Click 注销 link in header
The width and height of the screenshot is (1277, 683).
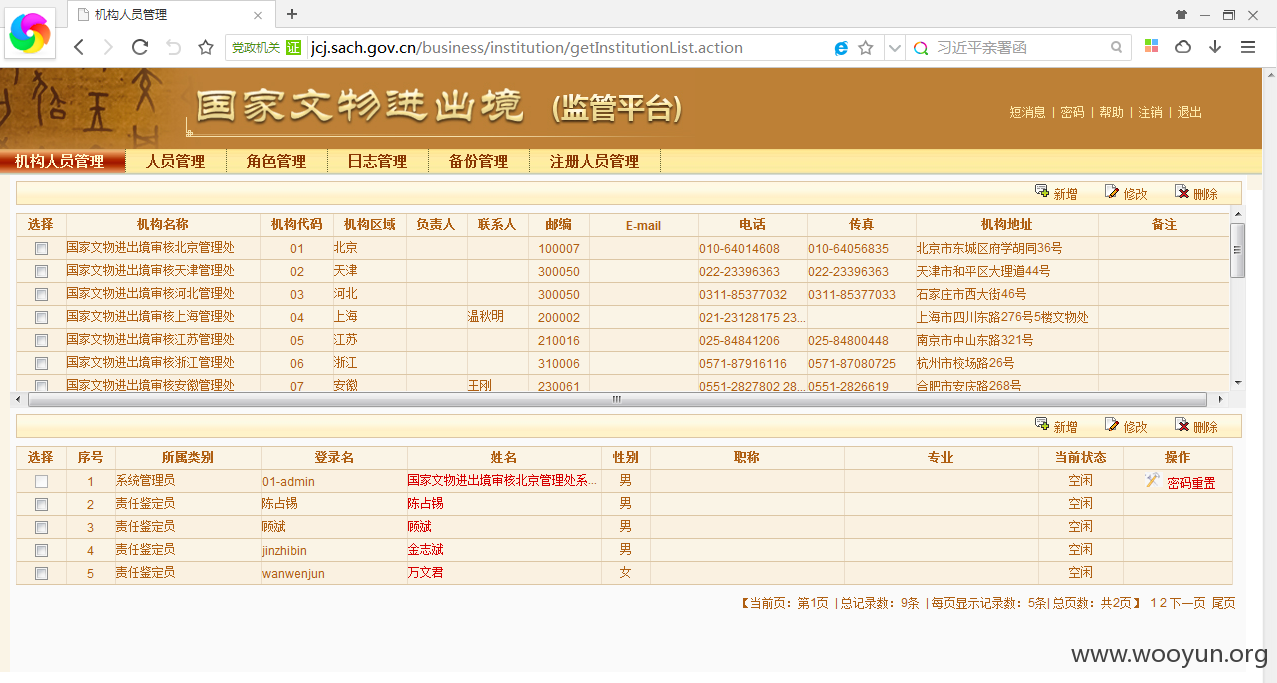click(1150, 112)
